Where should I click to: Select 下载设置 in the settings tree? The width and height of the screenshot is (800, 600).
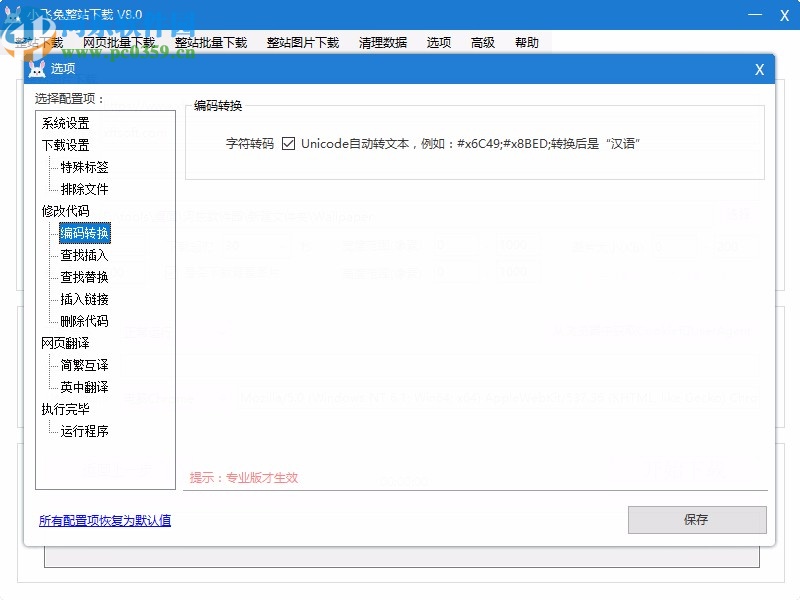click(x=65, y=145)
